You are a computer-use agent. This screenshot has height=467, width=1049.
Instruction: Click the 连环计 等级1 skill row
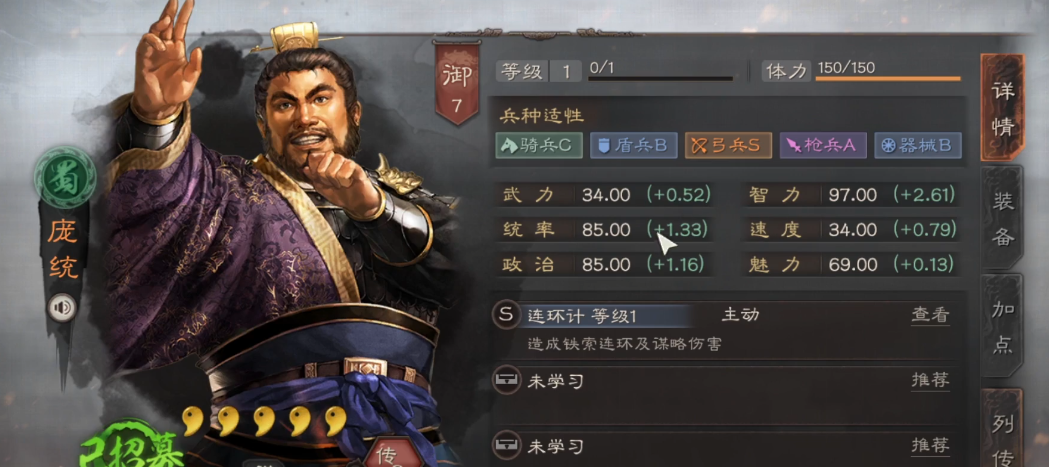728,316
